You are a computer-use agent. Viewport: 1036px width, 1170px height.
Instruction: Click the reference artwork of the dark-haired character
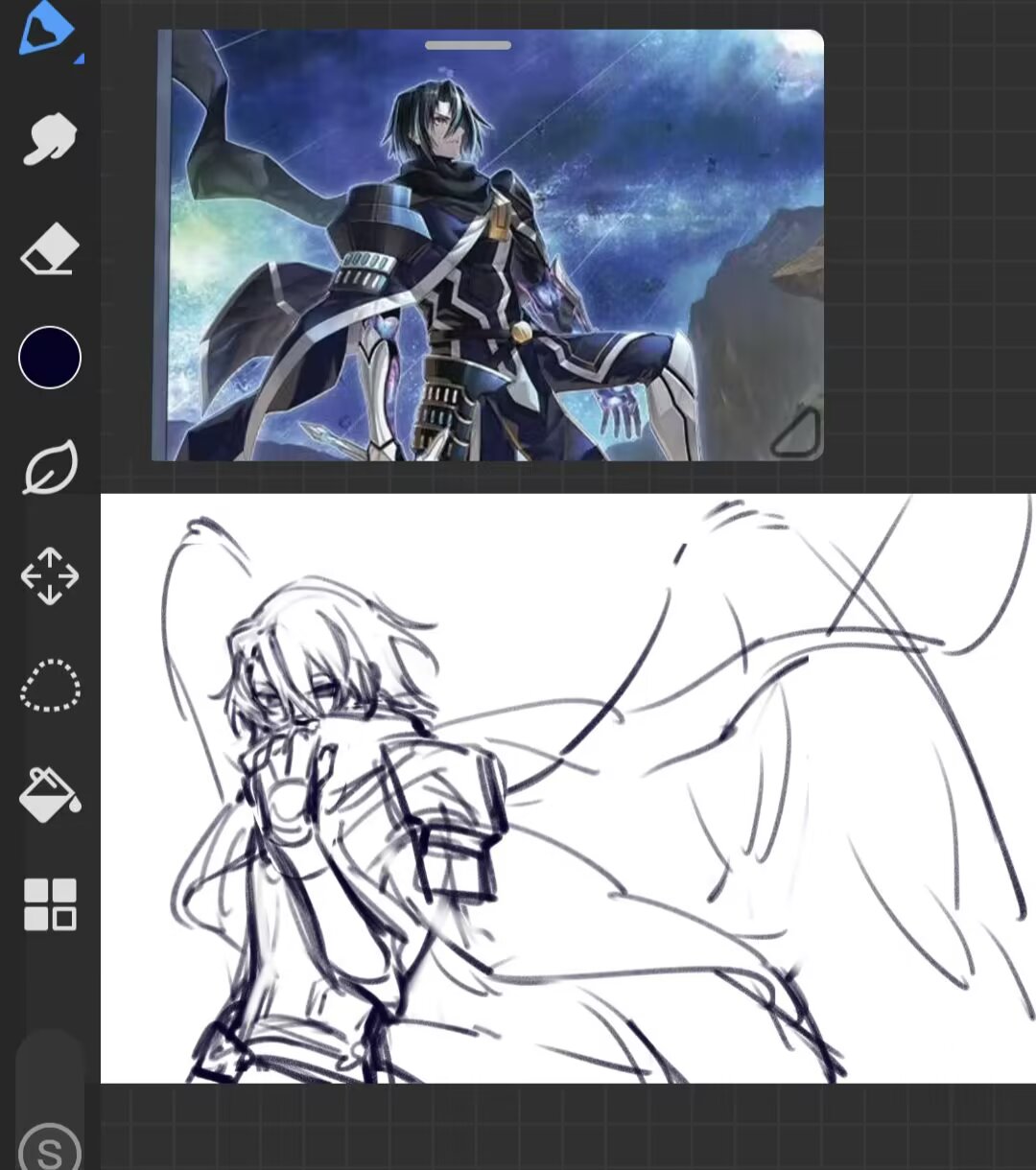coord(487,246)
